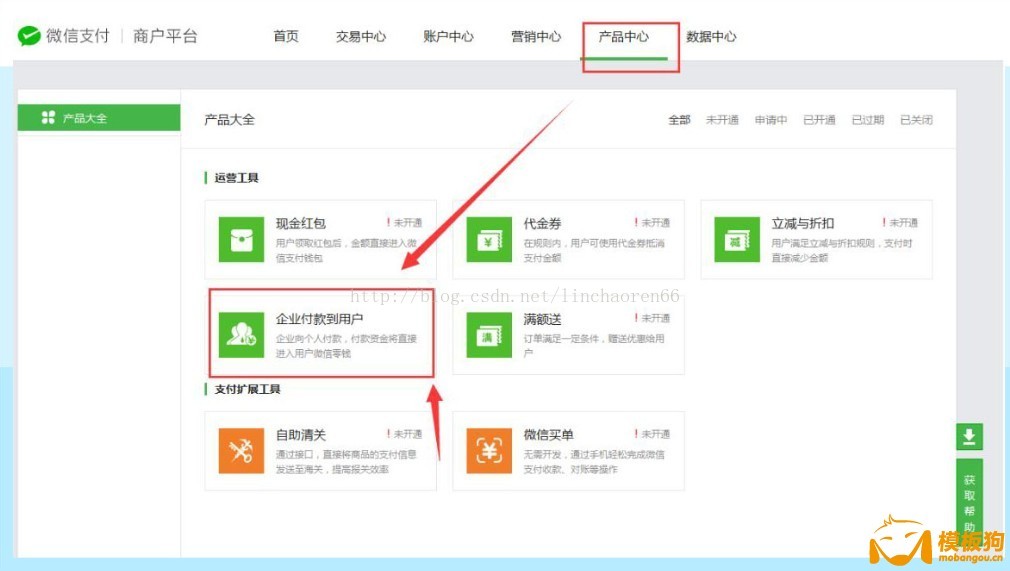Image resolution: width=1010 pixels, height=571 pixels.
Task: Go to 账户中心 tab
Action: point(448,36)
